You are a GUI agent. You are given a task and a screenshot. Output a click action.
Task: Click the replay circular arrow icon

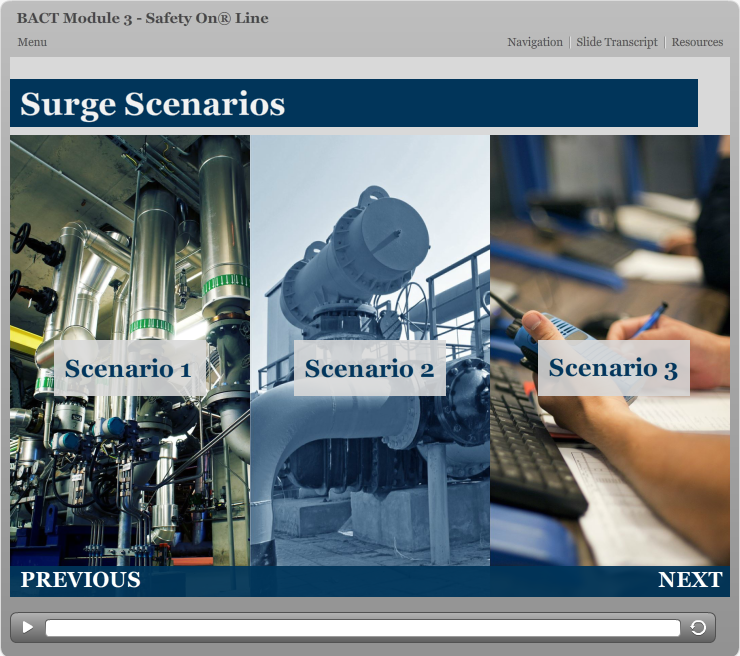pos(698,627)
